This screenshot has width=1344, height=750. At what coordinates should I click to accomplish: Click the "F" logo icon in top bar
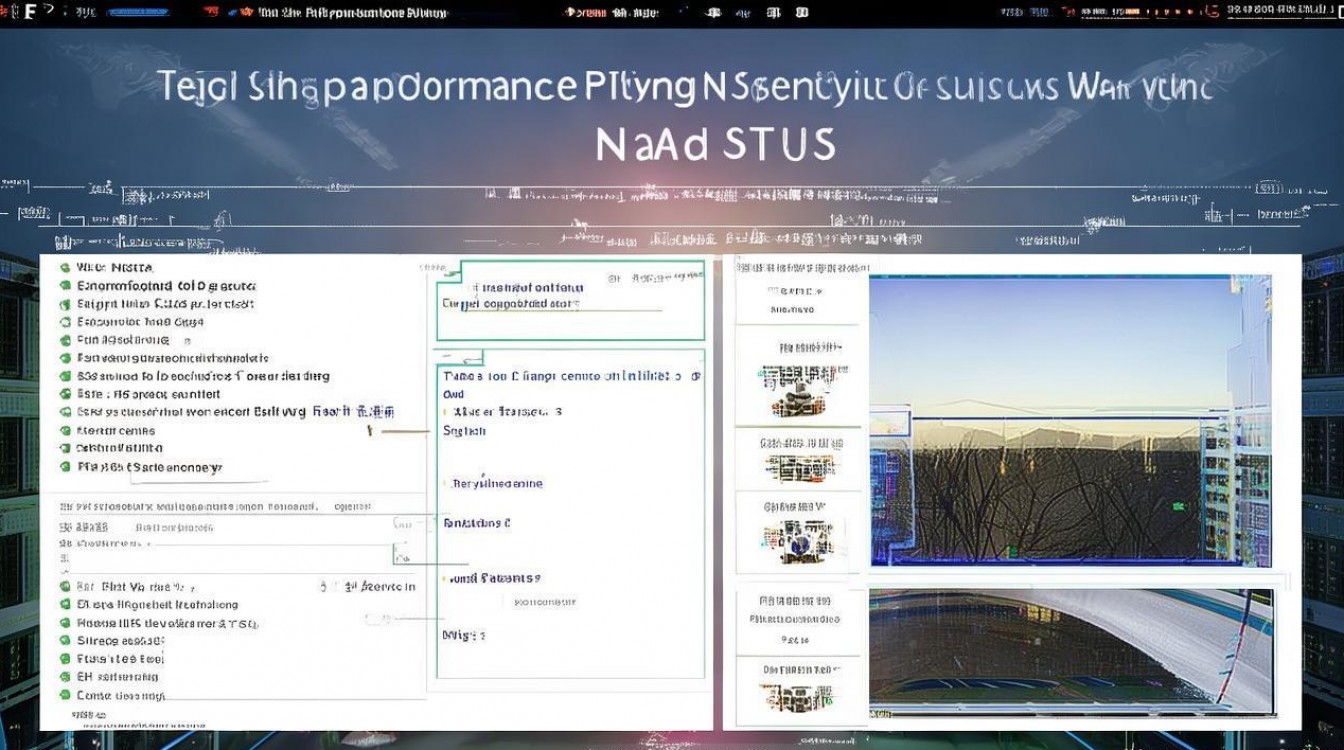point(30,12)
